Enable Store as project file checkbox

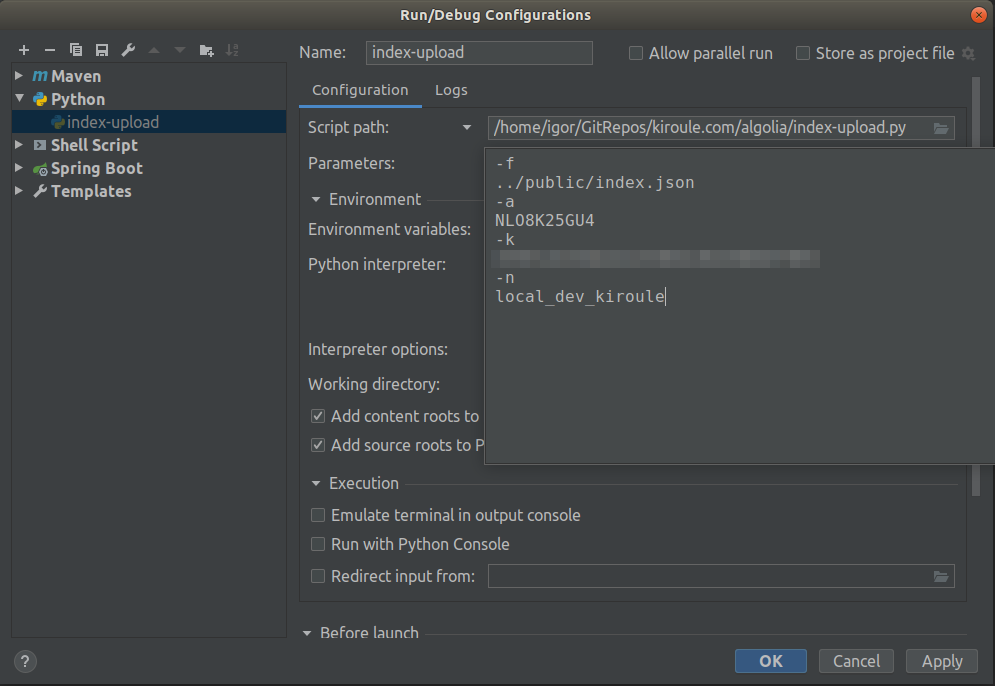(x=803, y=53)
